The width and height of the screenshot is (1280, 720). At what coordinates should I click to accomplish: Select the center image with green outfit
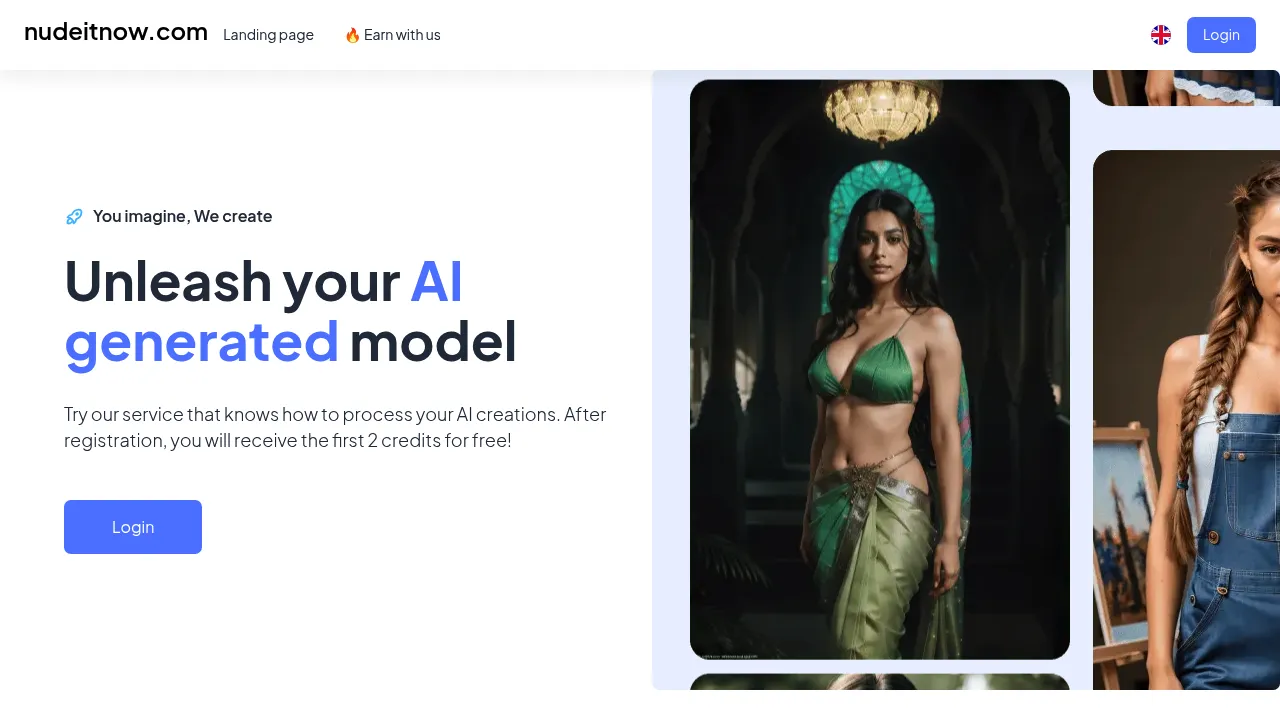pos(880,369)
